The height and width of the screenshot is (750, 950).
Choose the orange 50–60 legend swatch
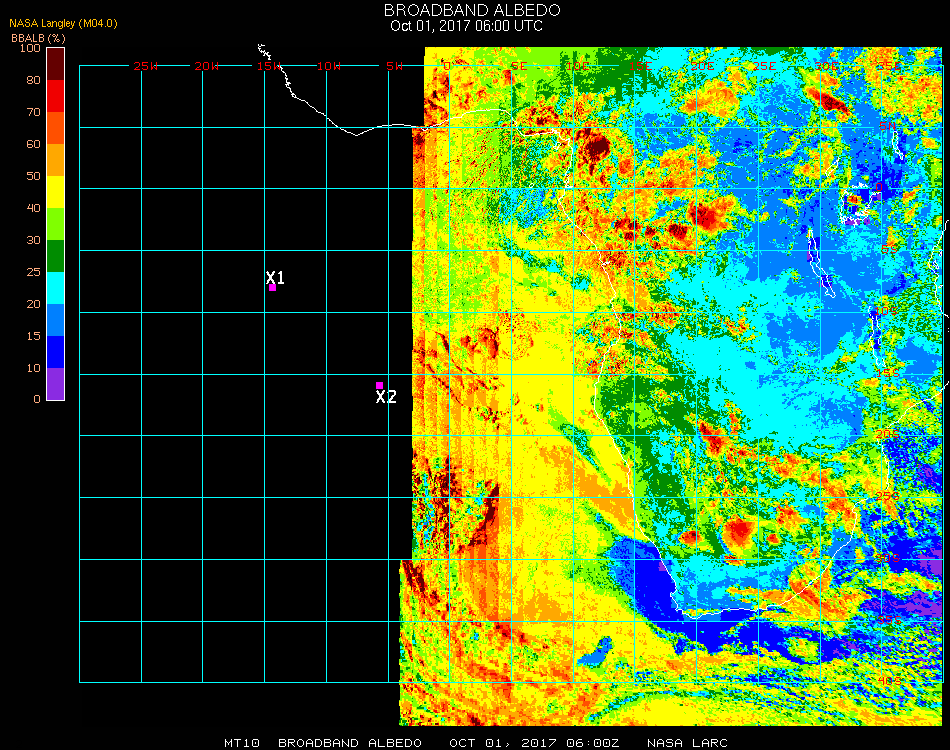[x=56, y=160]
